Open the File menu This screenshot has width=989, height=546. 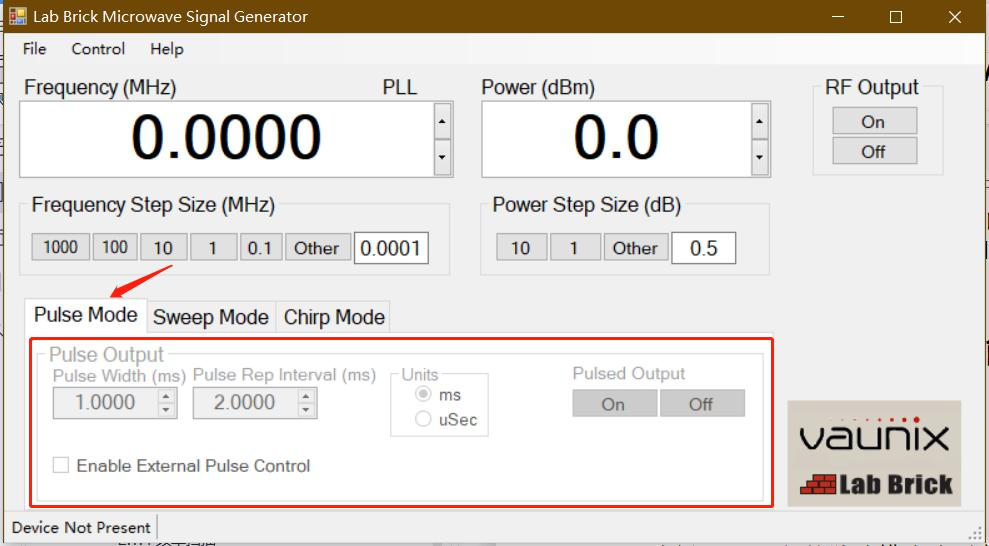point(34,49)
